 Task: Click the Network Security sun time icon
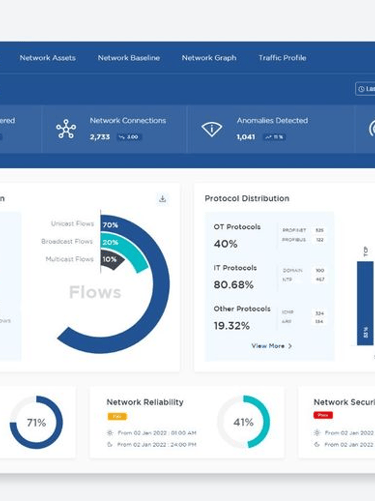tap(317, 433)
